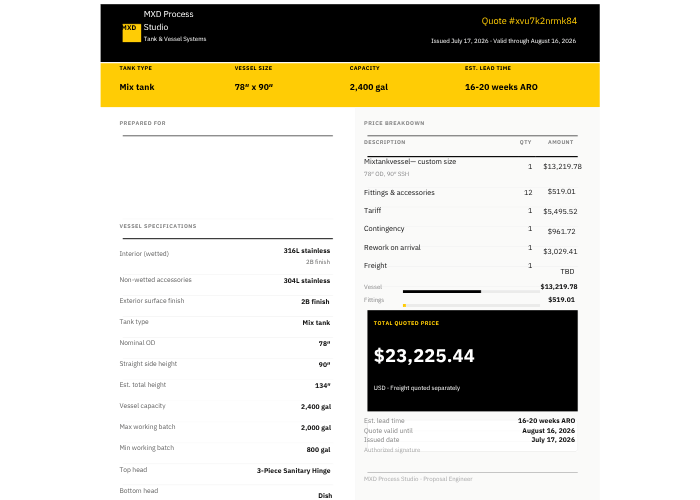Click the Rework on arrival line item
This screenshot has height=500, width=700.
click(392, 247)
